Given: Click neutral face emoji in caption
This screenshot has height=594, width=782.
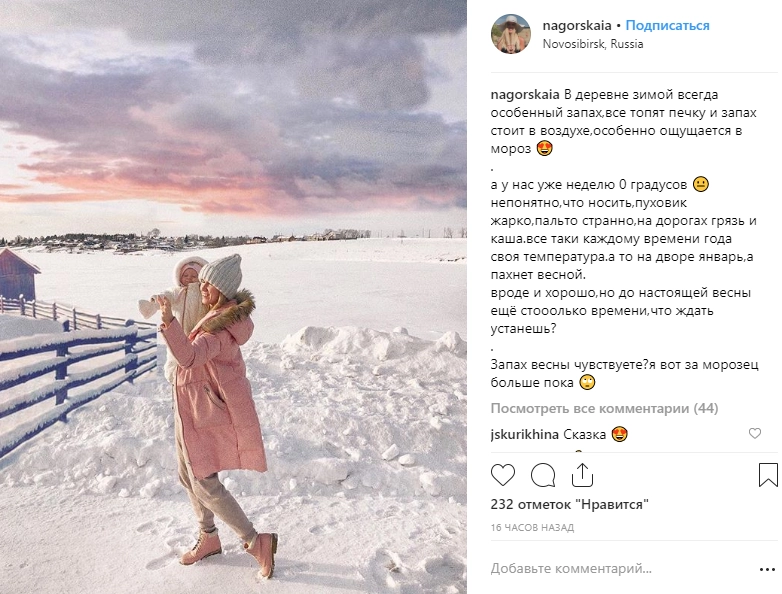Looking at the screenshot, I should pos(701,184).
